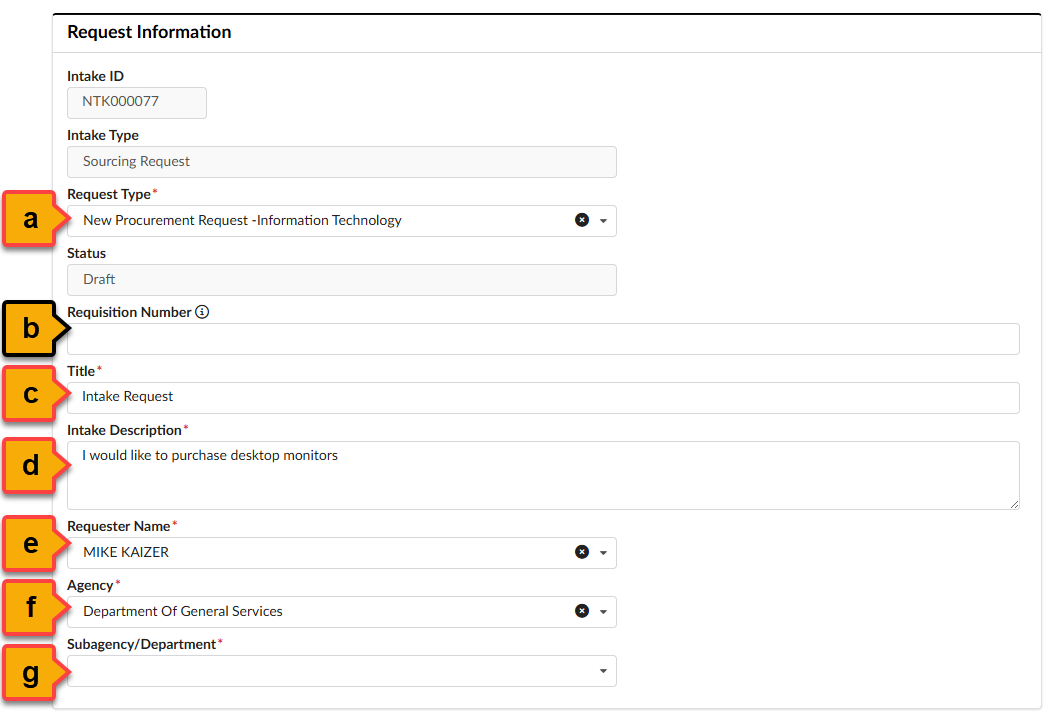Click the Intake ID field showing NTK000077
Image resolution: width=1051 pixels, height=714 pixels.
(x=136, y=102)
